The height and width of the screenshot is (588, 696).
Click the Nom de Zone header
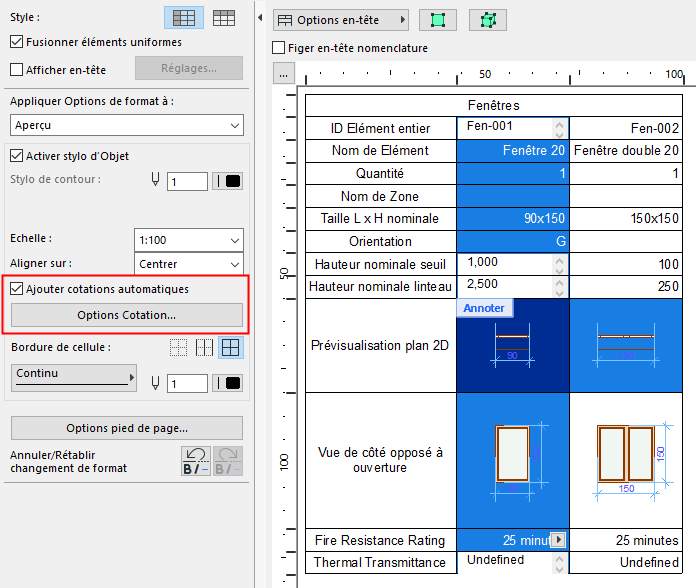tap(381, 196)
